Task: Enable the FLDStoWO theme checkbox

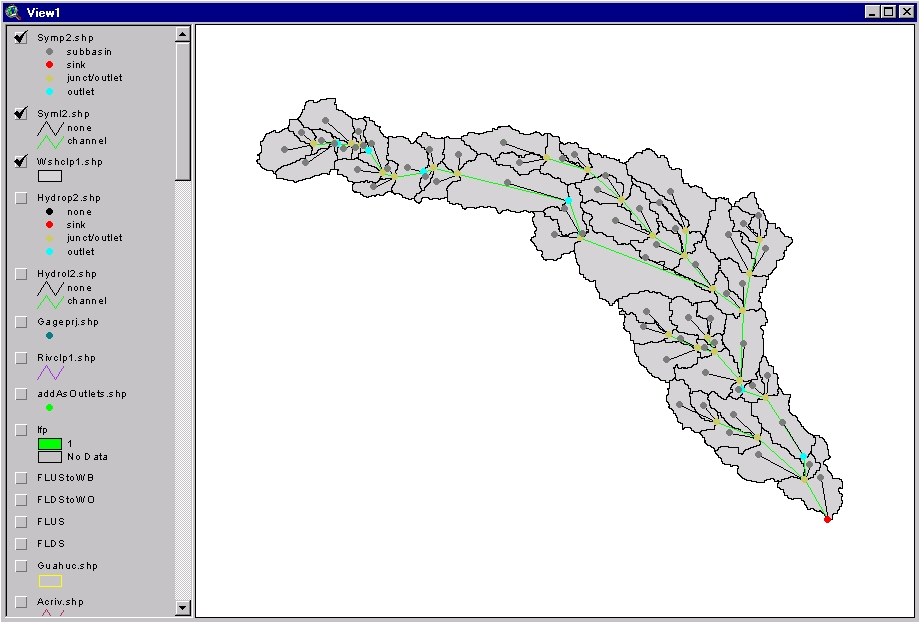Action: (21, 499)
